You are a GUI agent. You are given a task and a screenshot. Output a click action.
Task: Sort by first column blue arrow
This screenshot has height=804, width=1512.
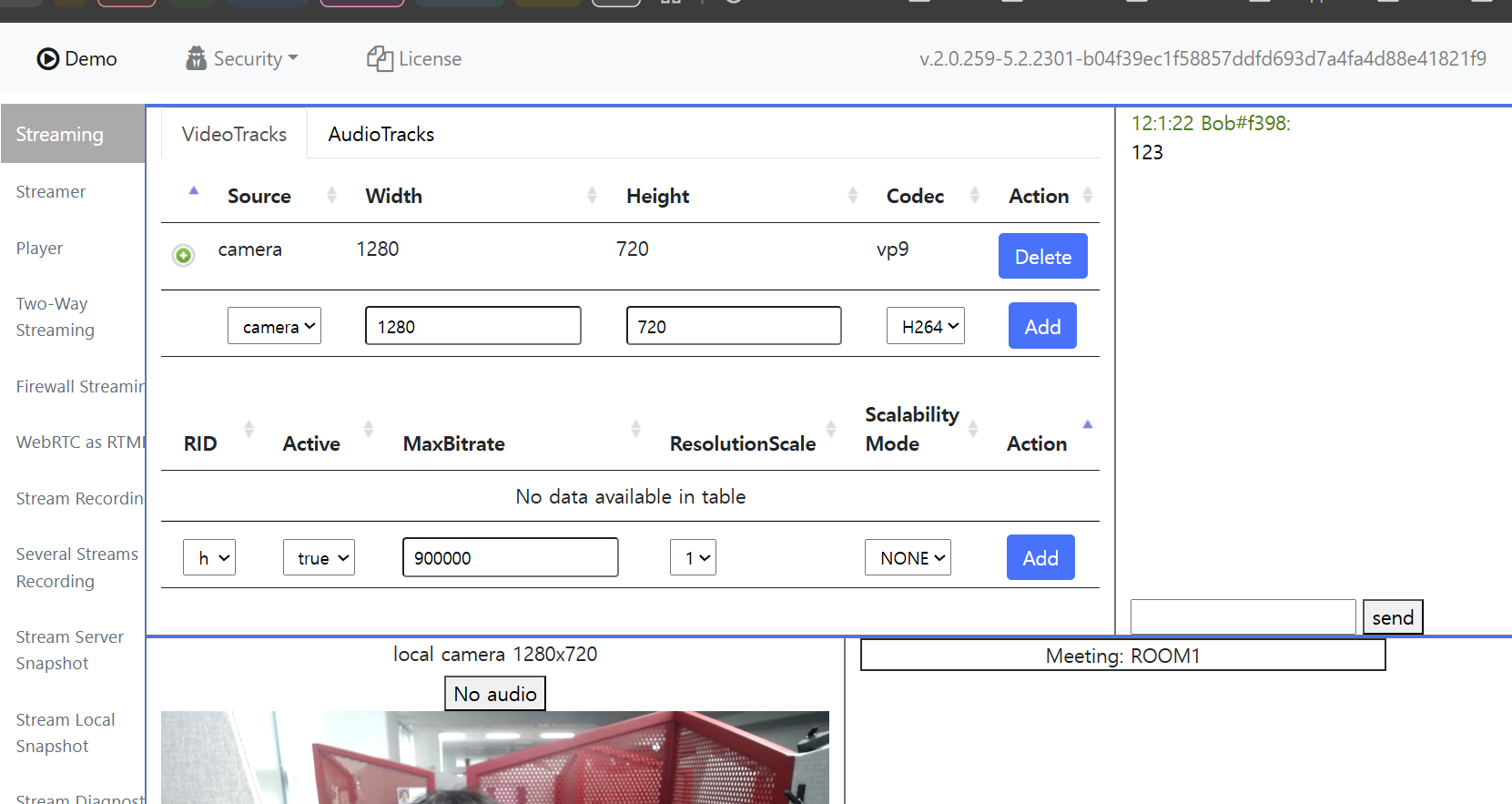193,191
